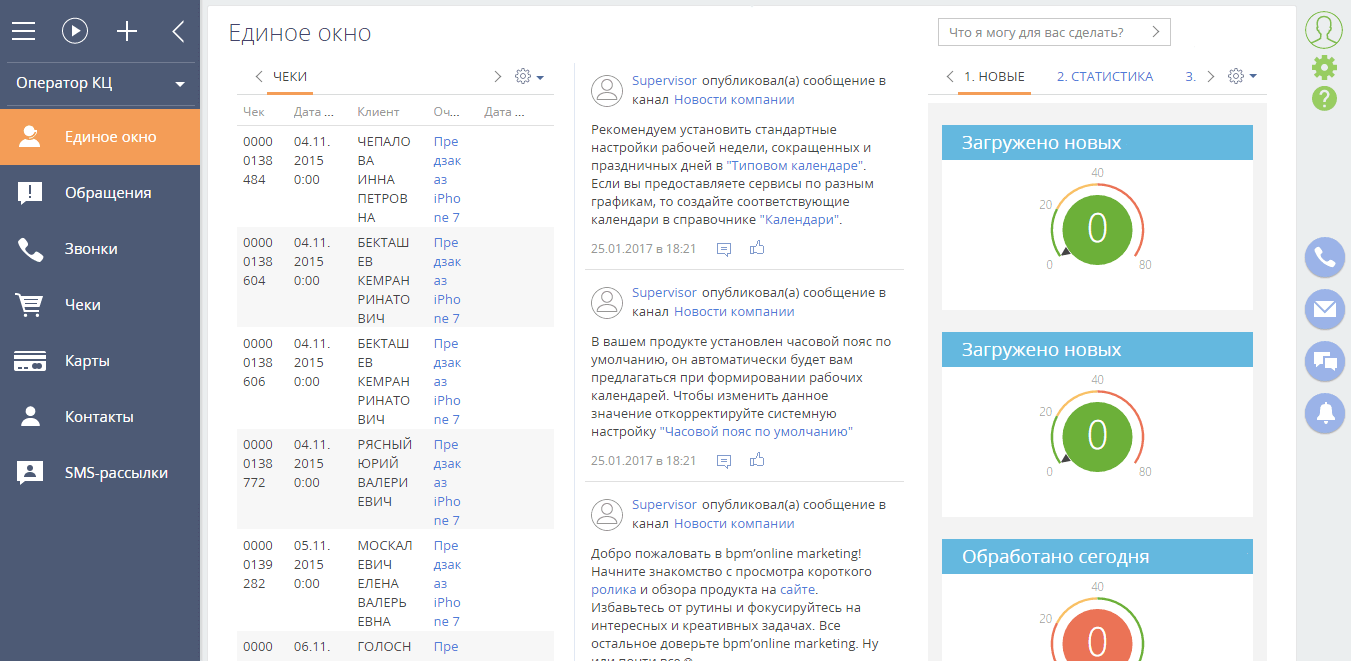
Task: Open the green help question icon
Action: click(x=1324, y=98)
